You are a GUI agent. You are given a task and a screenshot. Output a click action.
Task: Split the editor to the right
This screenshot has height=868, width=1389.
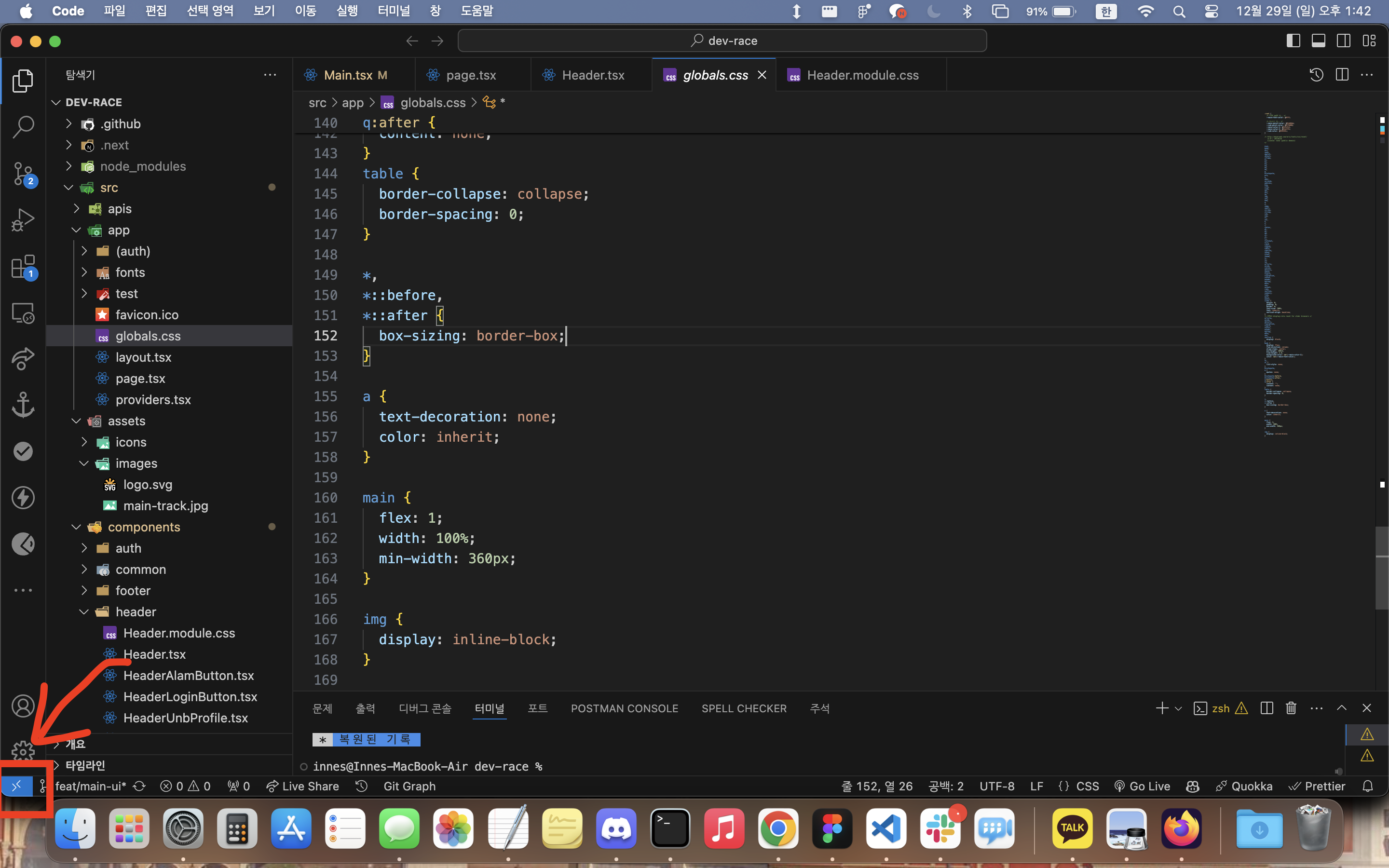coord(1342,75)
